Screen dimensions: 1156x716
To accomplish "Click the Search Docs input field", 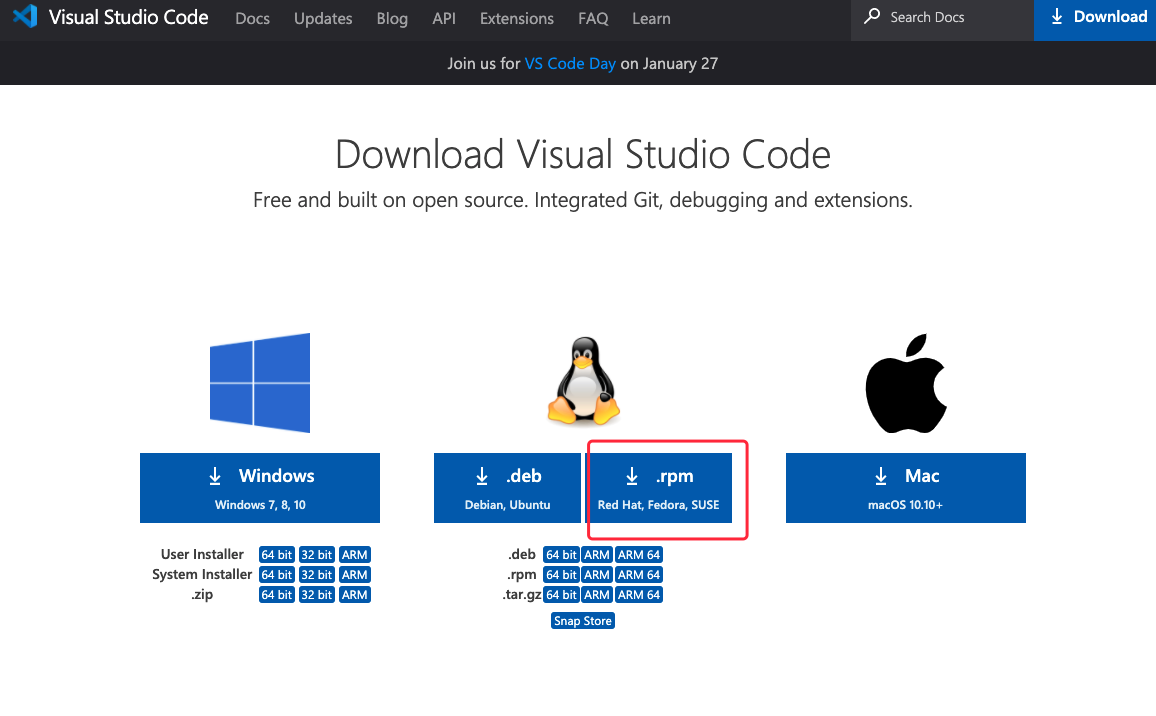I will point(942,20).
